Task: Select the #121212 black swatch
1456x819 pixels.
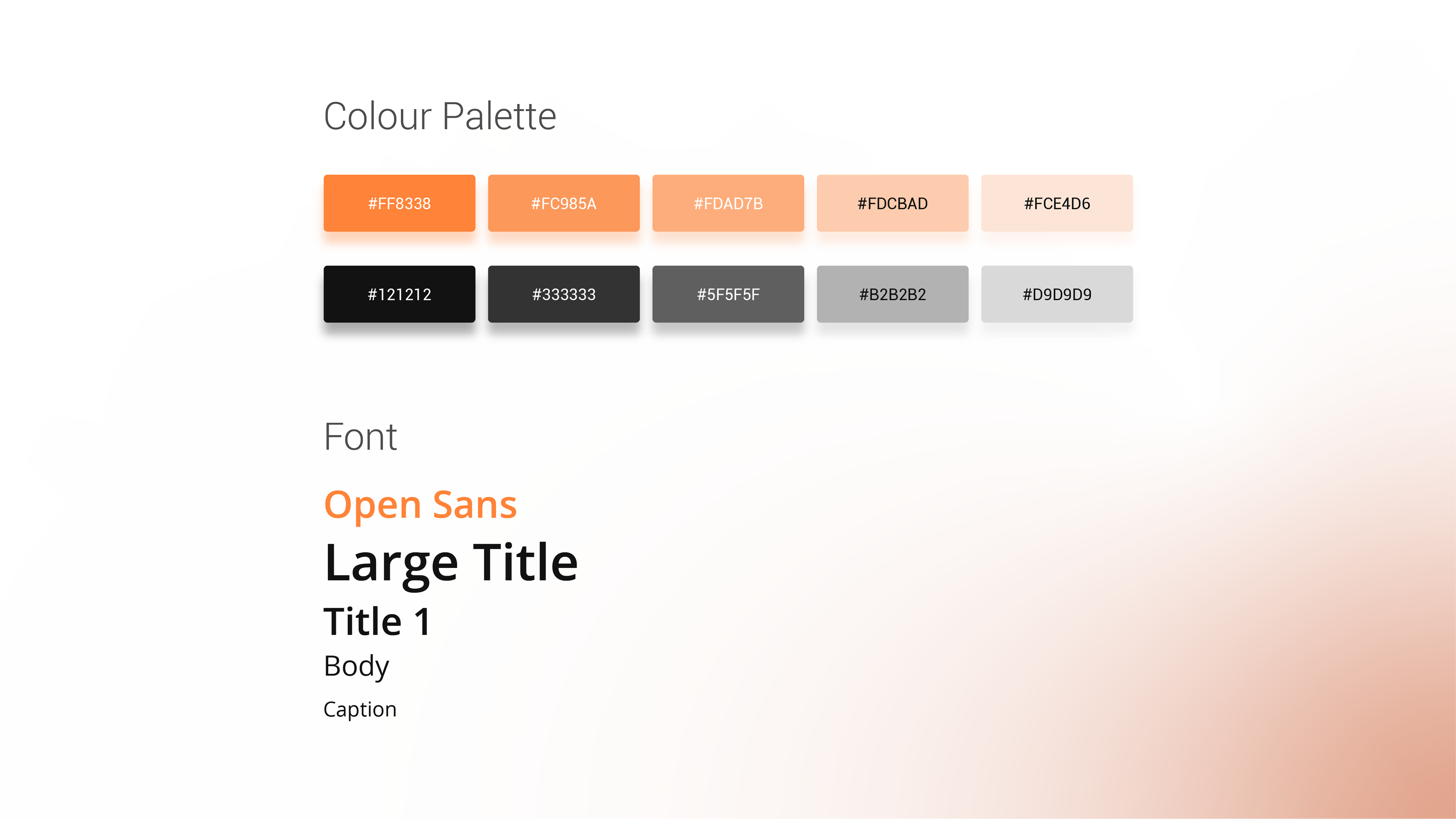Action: (399, 294)
